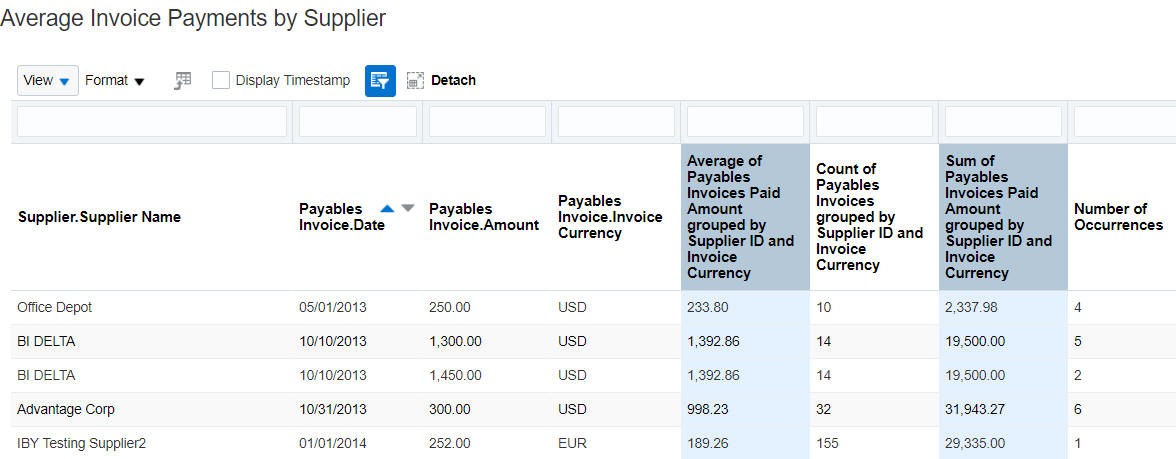The width and height of the screenshot is (1176, 459).
Task: Click the Invoice Currency filter field
Action: tap(616, 122)
